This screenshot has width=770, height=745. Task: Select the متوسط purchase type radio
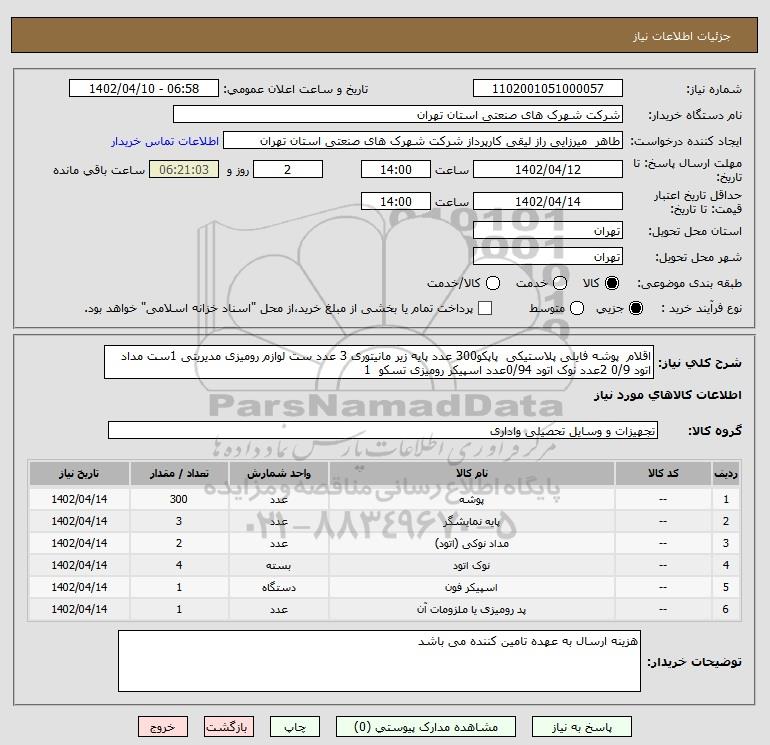click(577, 308)
